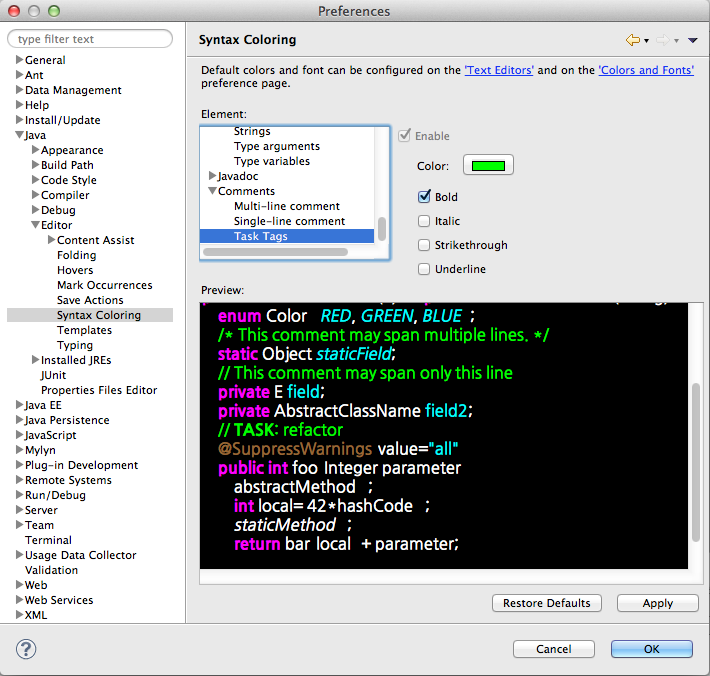The height and width of the screenshot is (676, 710).
Task: Select Remote Systems entry
Action: tap(68, 480)
